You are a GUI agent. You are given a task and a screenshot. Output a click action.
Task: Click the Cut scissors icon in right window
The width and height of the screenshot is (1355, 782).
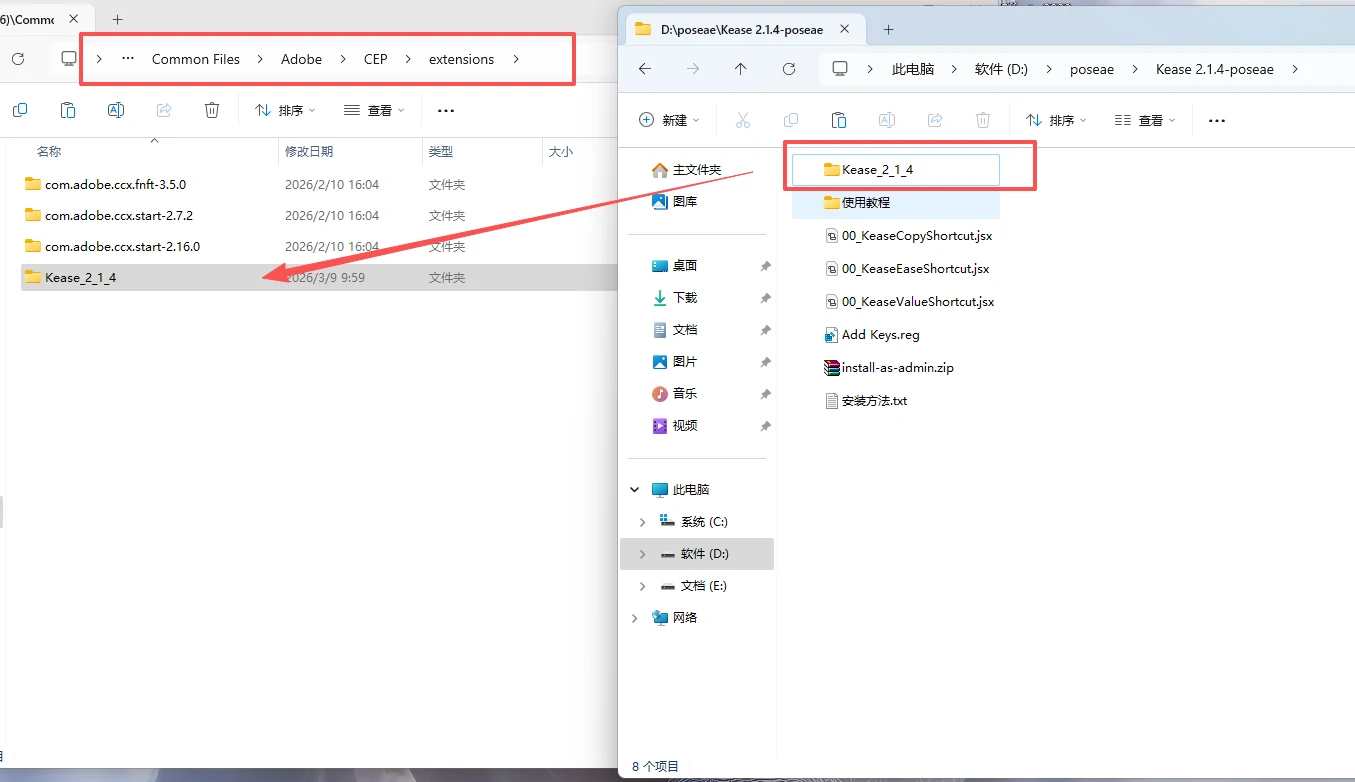click(743, 119)
